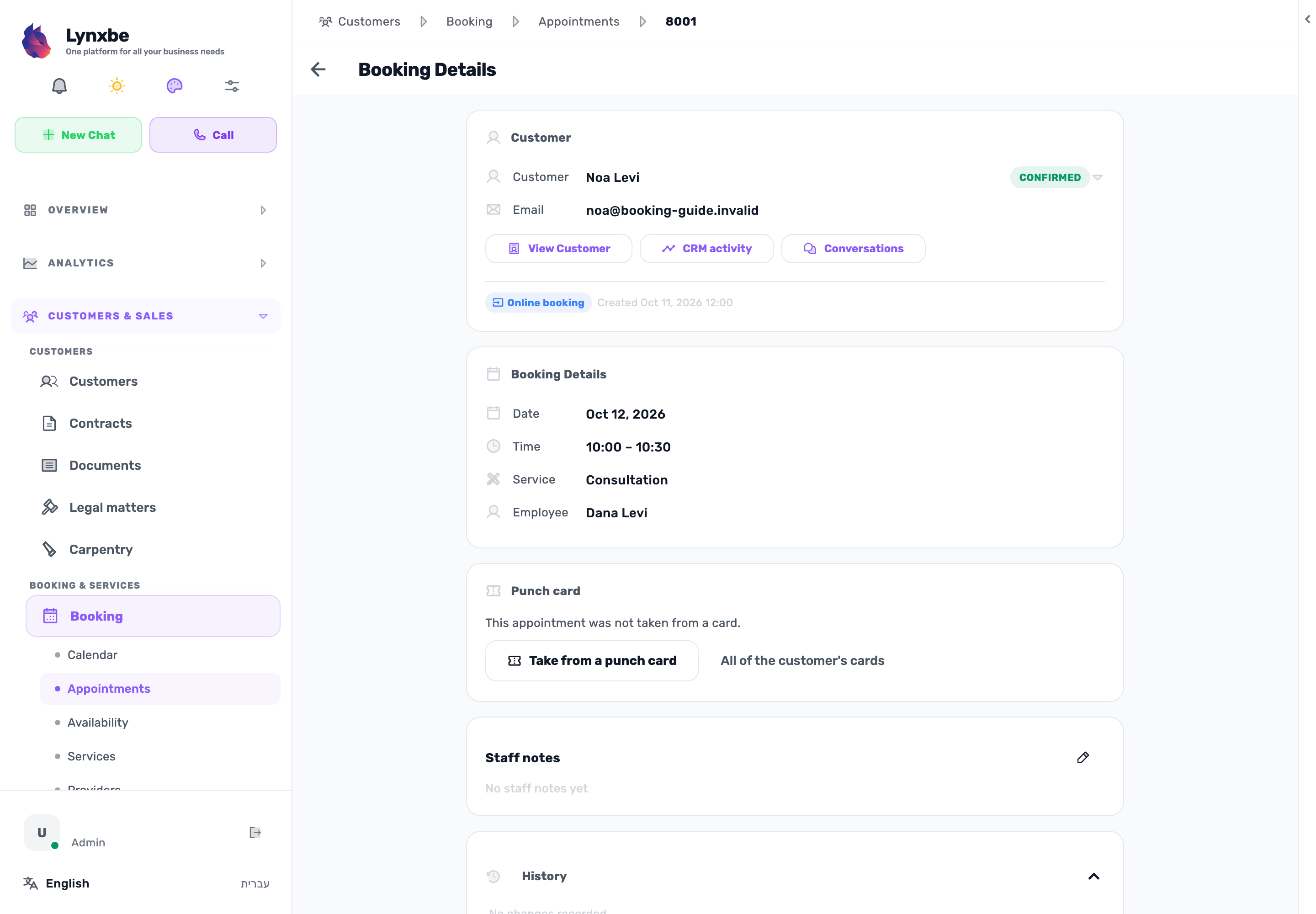Viewport: 1316px width, 914px height.
Task: Click the Appointments breadcrumb
Action: (578, 21)
